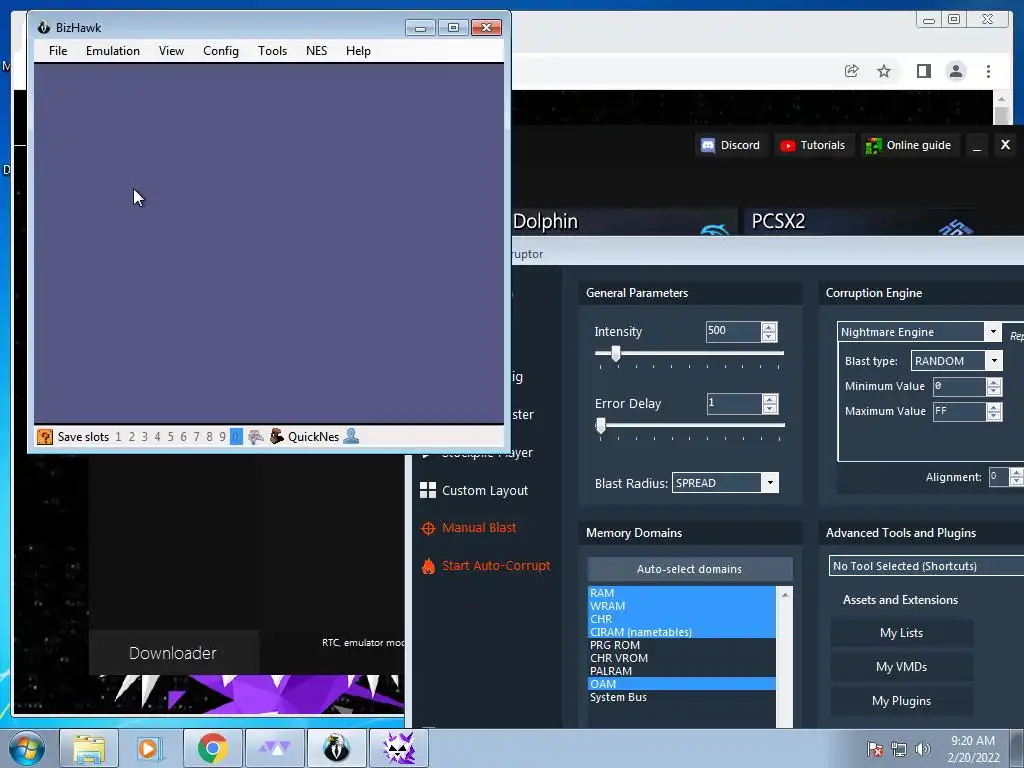Viewport: 1024px width, 768px height.
Task: Open the Emulation menu
Action: 112,51
